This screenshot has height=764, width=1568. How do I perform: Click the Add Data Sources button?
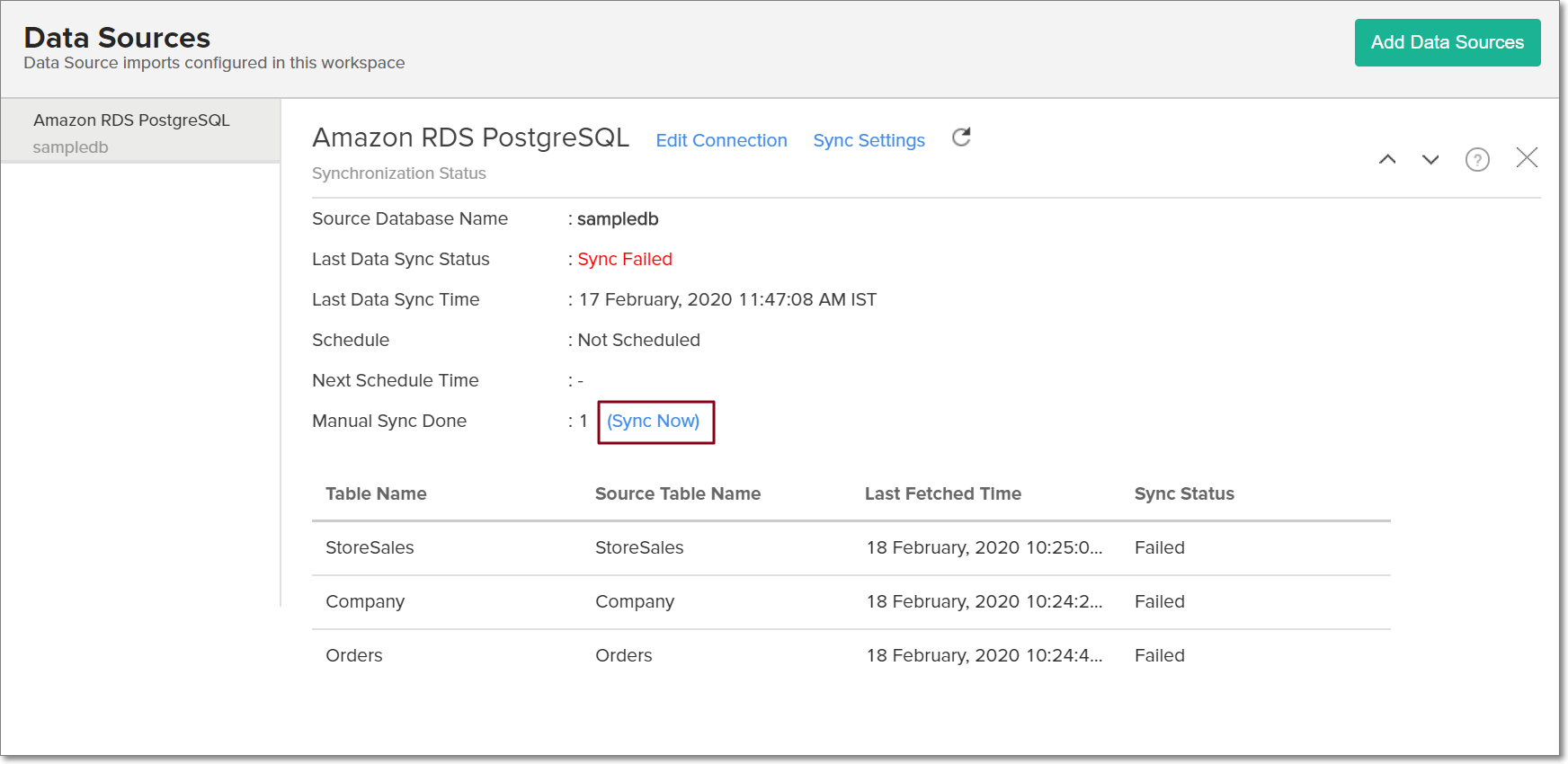[x=1447, y=42]
